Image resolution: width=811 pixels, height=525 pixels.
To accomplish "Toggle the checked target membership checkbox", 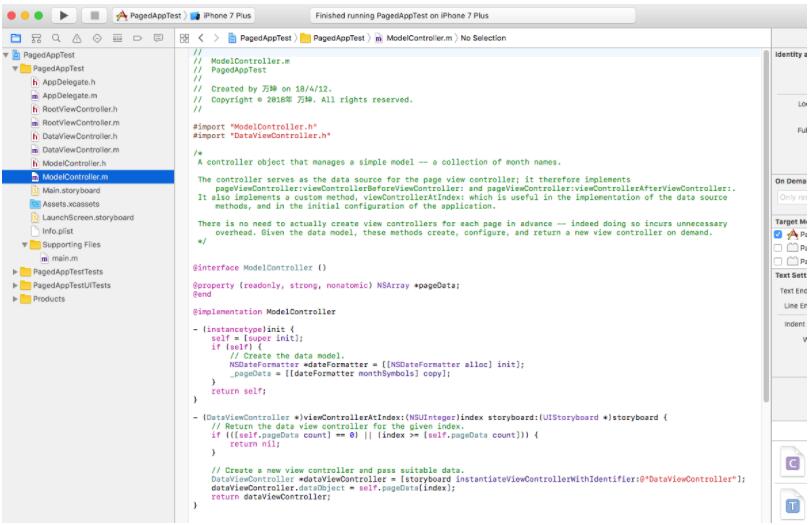I will 778,234.
